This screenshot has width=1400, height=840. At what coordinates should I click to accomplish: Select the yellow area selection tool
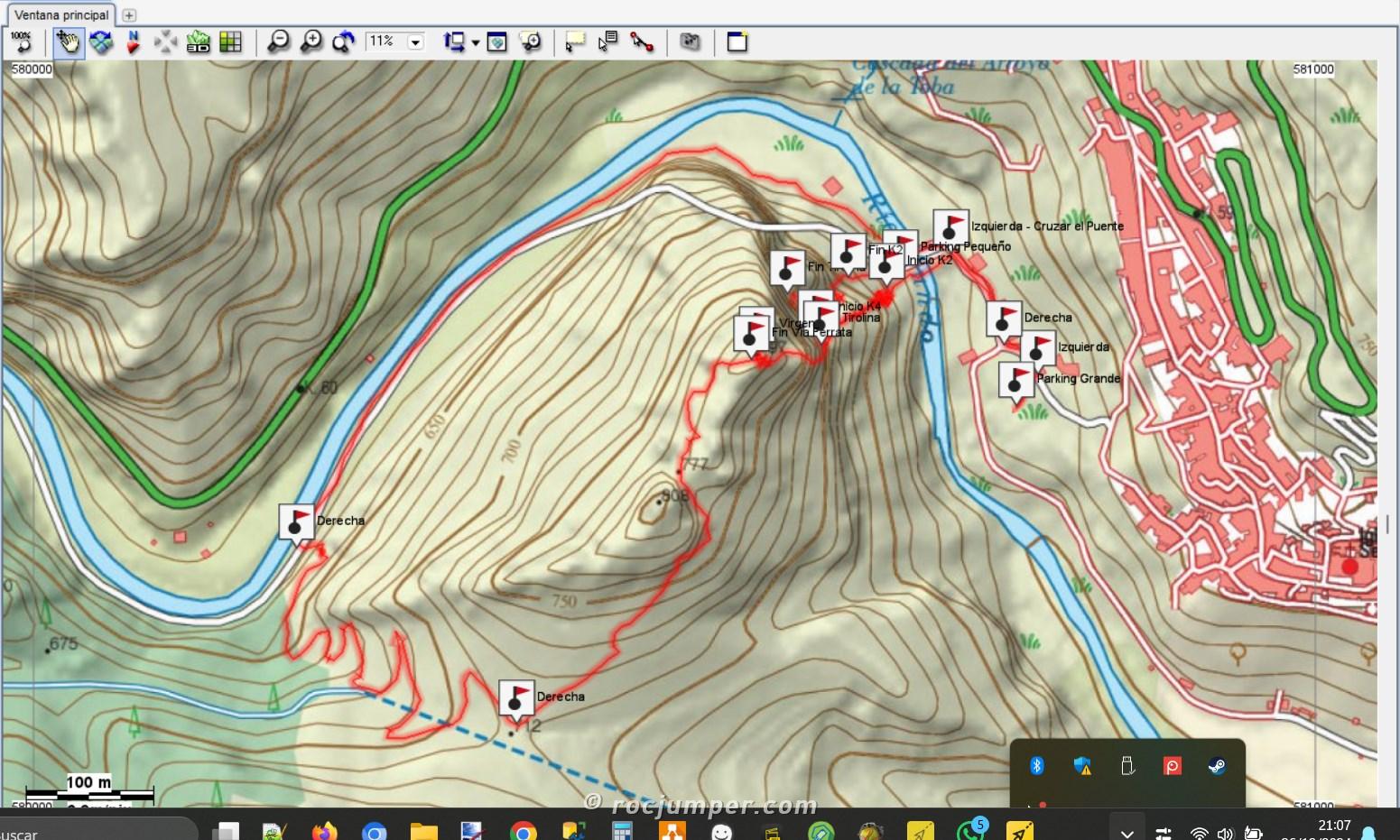click(574, 42)
